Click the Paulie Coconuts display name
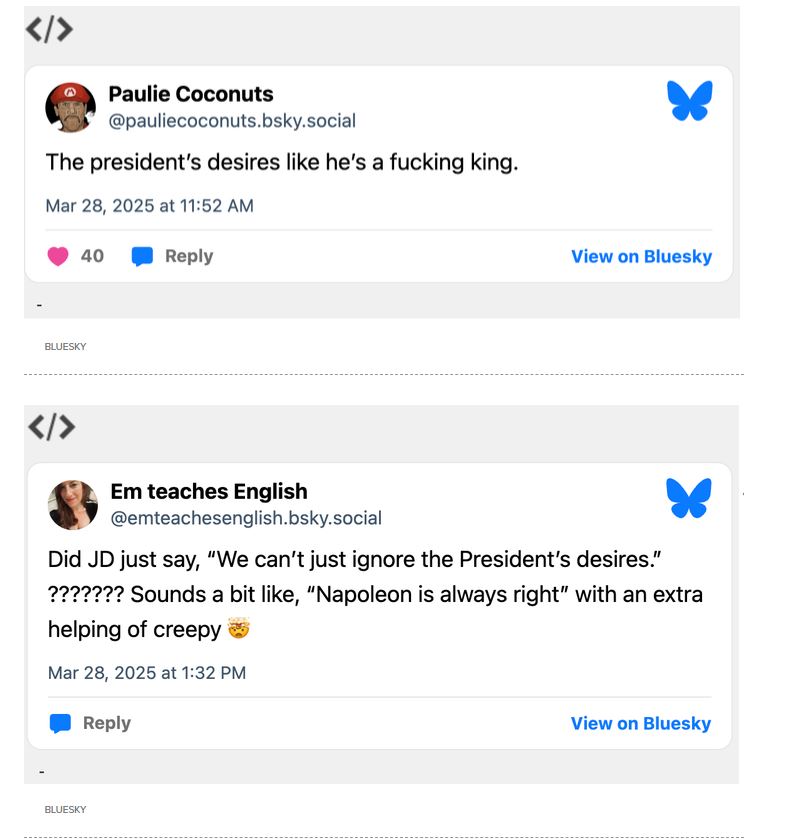 pos(190,94)
